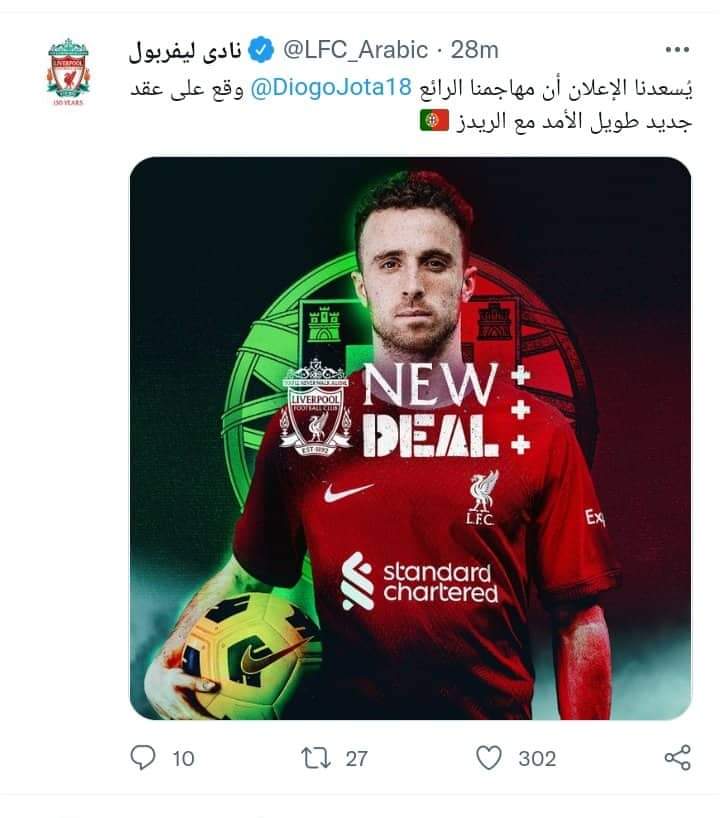The image size is (720, 818).
Task: View the 27 retweets count
Action: (x=356, y=759)
